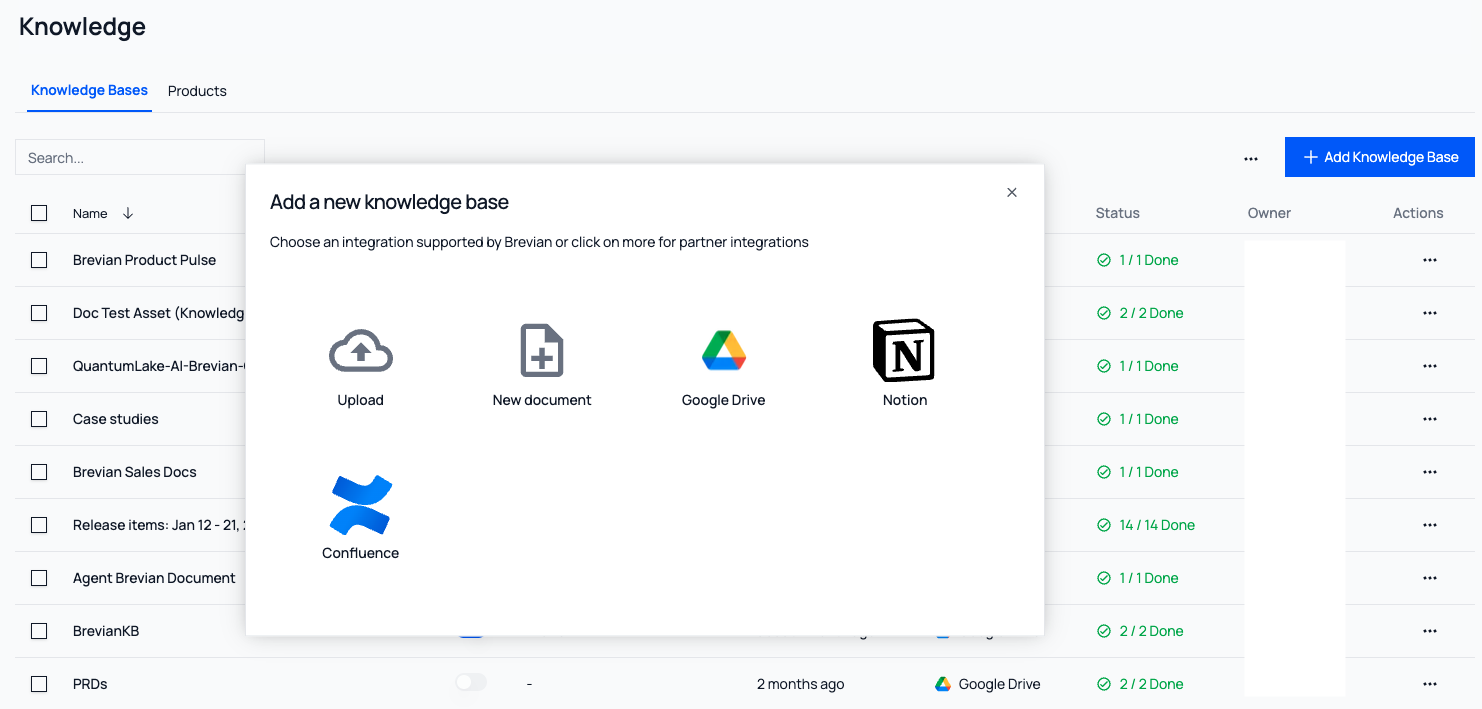The image size is (1482, 709).
Task: Select the Upload integration icon
Action: 360,351
